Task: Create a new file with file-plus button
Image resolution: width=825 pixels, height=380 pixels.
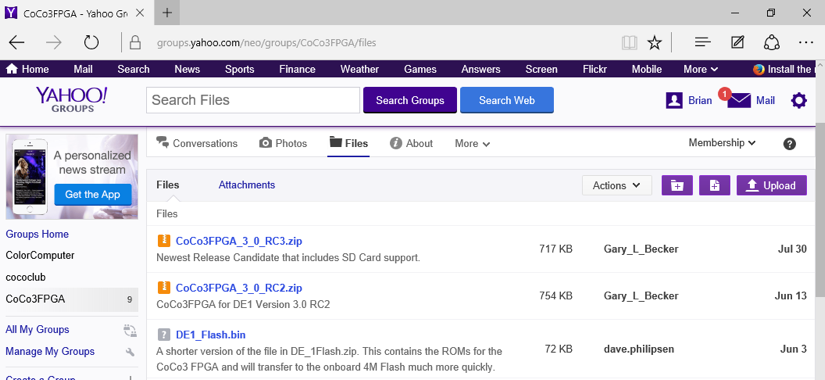Action: pos(715,185)
